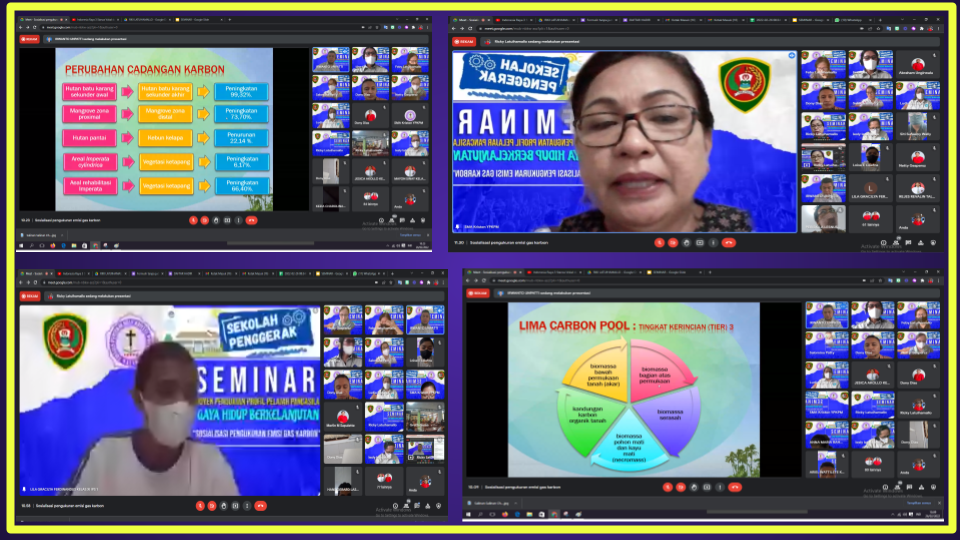Raise hand in Lima Carbon Pool window

coord(694,487)
